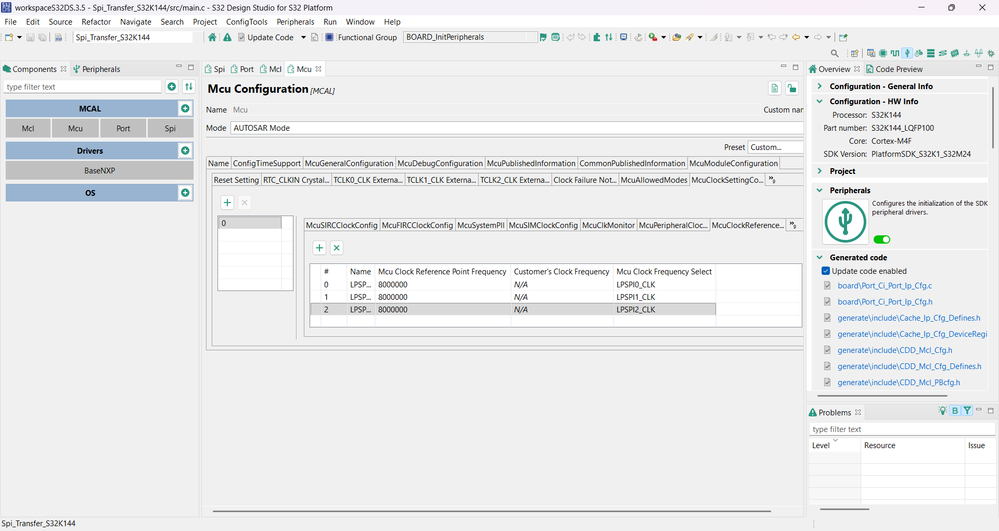Screen dimensions: 999x531
Task: Click the sort arrows icon in Components panel
Action: click(x=189, y=87)
